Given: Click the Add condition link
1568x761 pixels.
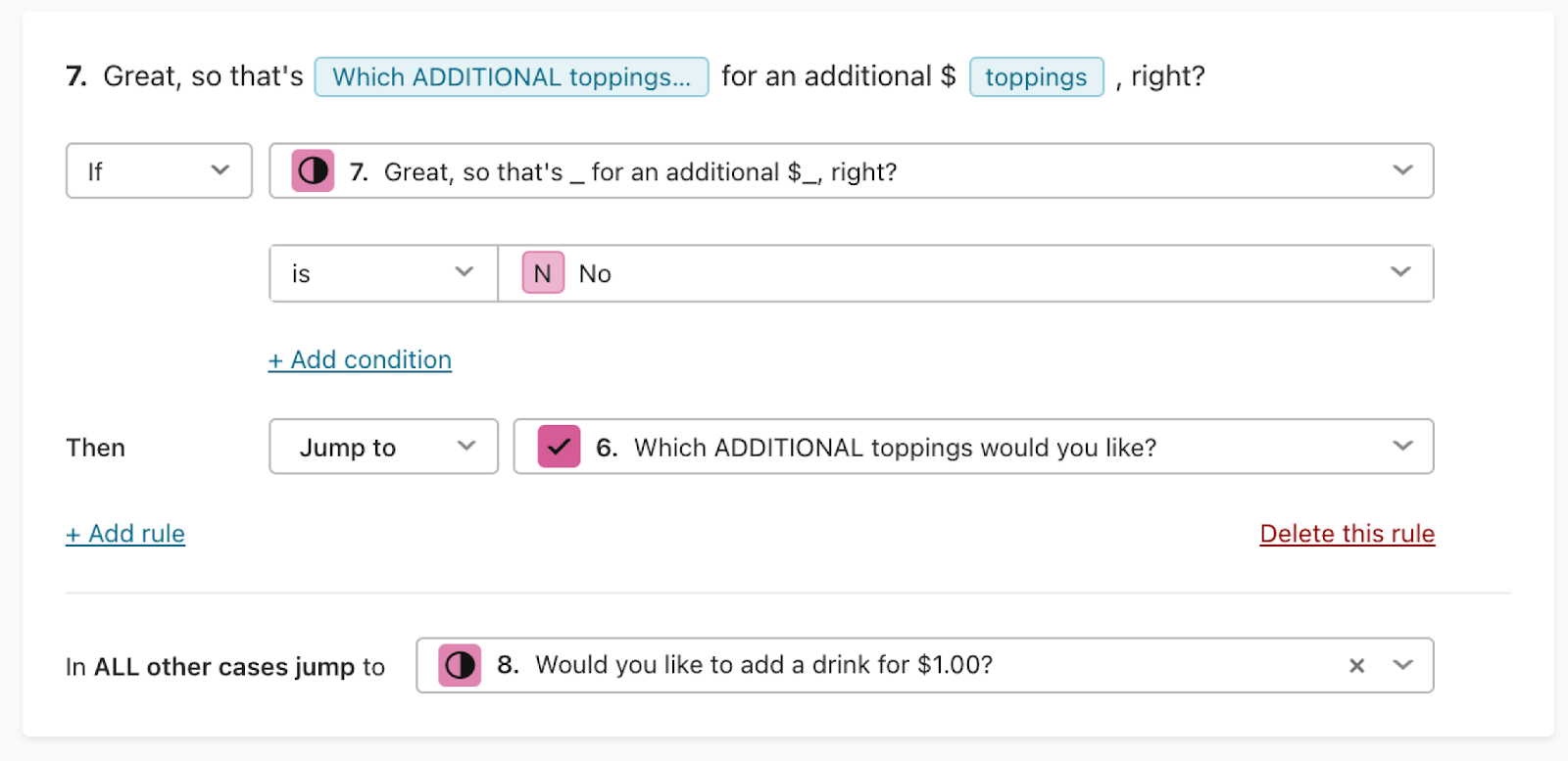Looking at the screenshot, I should 360,360.
